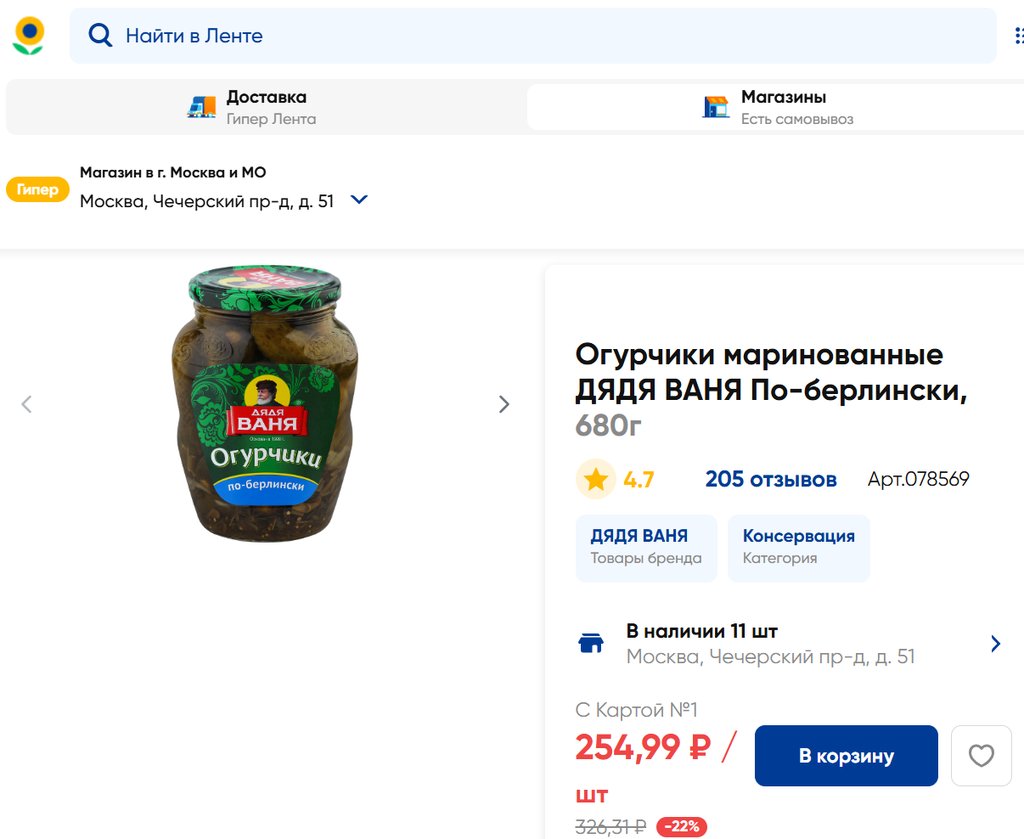Click the dark blue shop availability icon
Screen dimensions: 1024x839
pyautogui.click(x=591, y=643)
